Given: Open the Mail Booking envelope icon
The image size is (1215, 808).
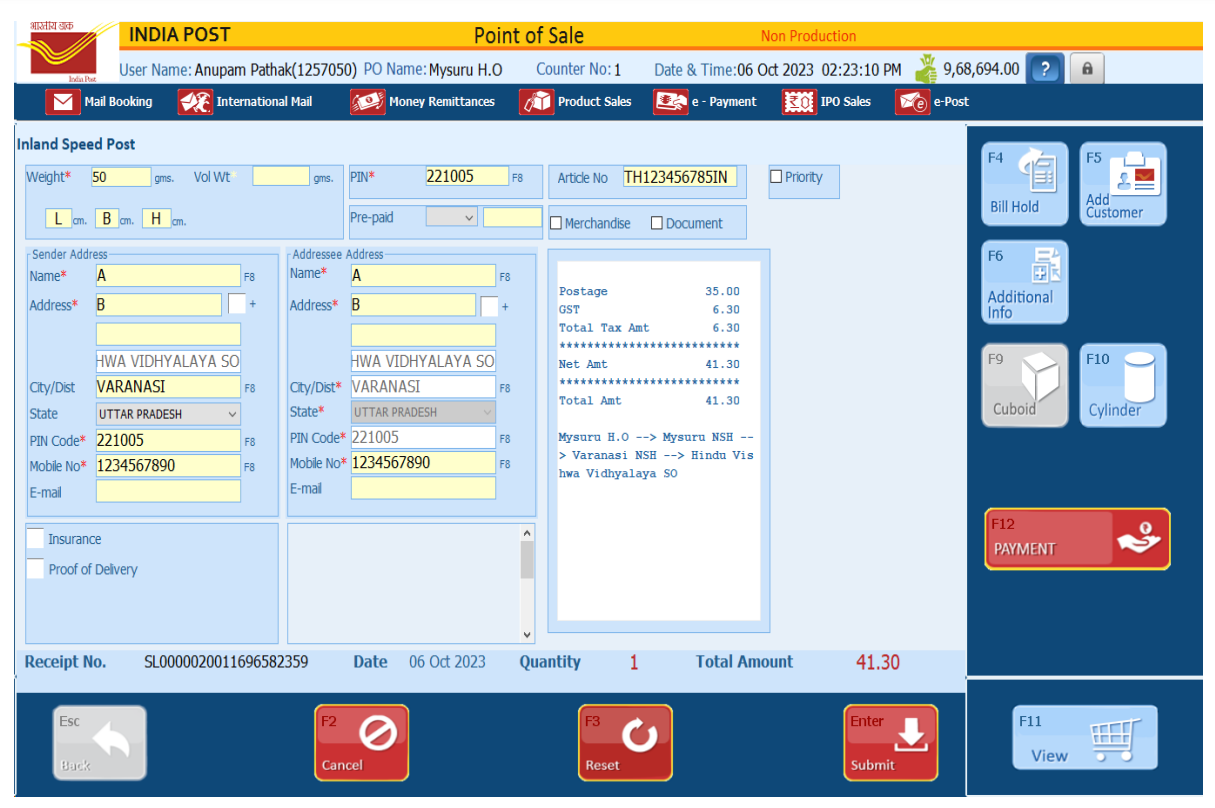Looking at the screenshot, I should [63, 102].
